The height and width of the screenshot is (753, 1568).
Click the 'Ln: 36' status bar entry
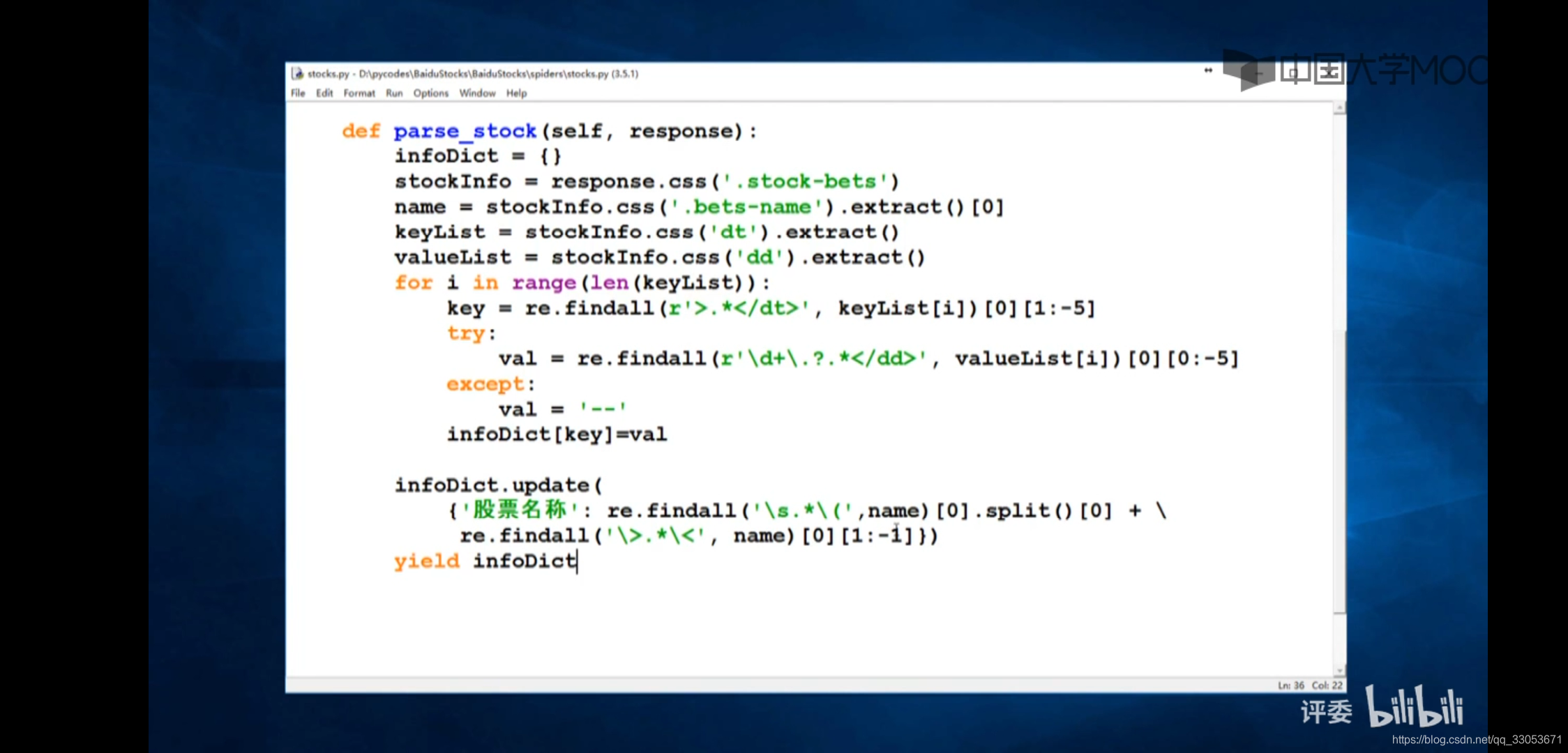(1291, 685)
